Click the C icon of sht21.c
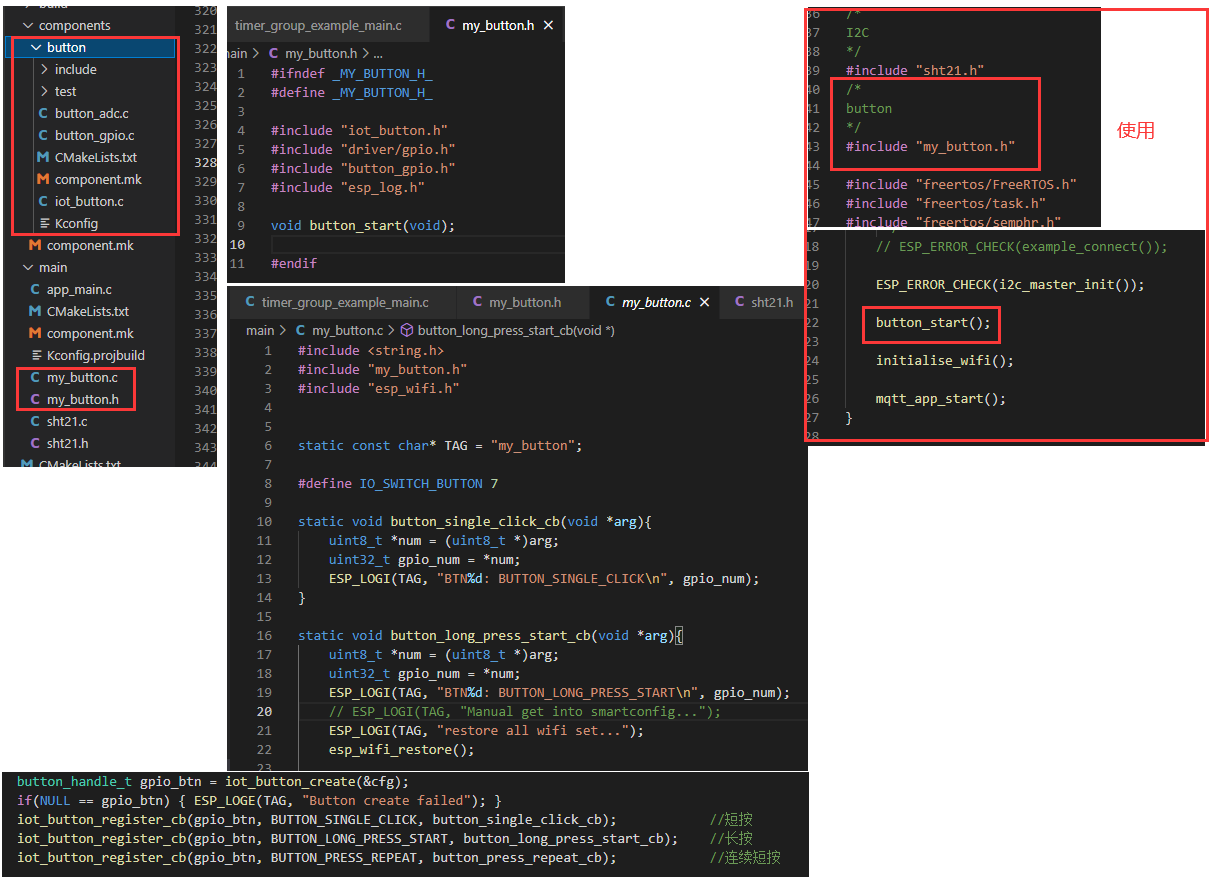This screenshot has height=879, width=1209. click(35, 421)
